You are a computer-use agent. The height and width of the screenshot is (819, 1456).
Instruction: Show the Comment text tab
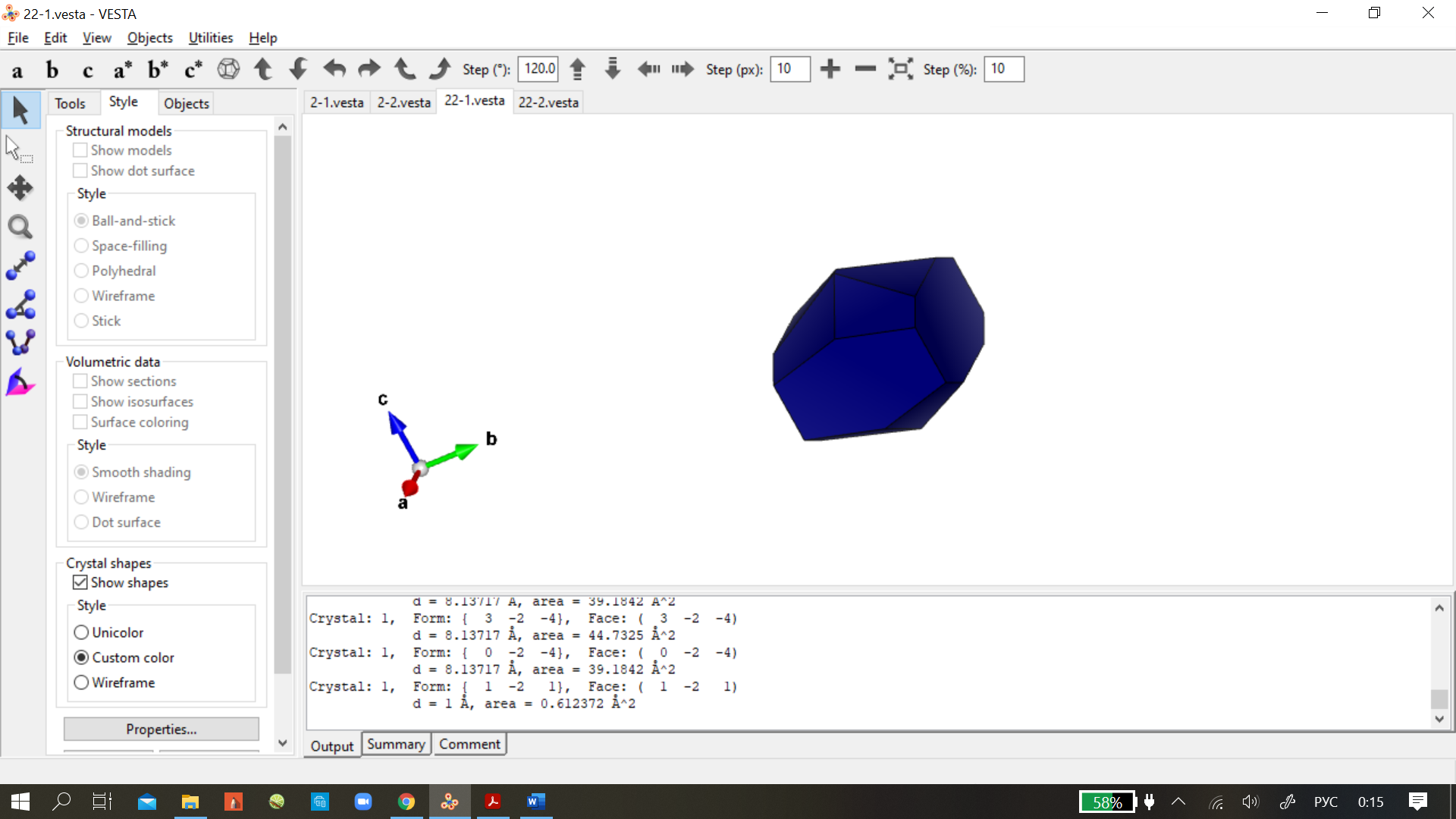click(x=469, y=744)
